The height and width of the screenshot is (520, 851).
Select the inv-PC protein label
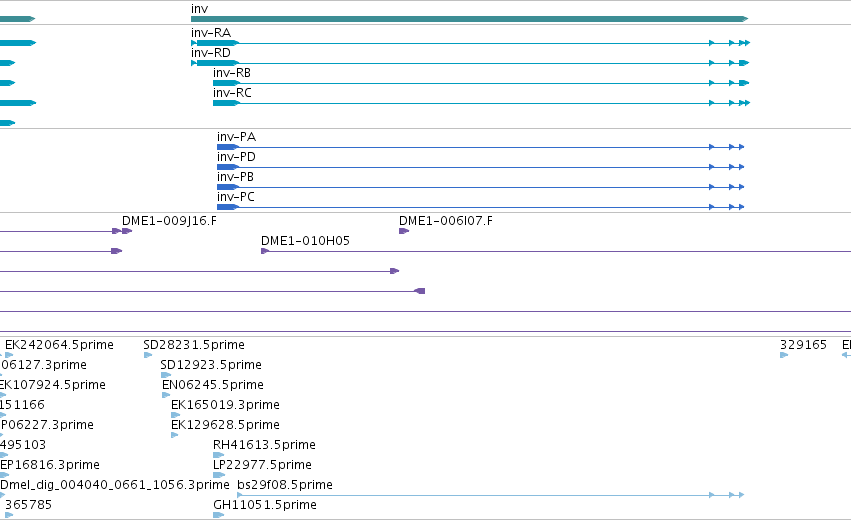click(x=236, y=197)
